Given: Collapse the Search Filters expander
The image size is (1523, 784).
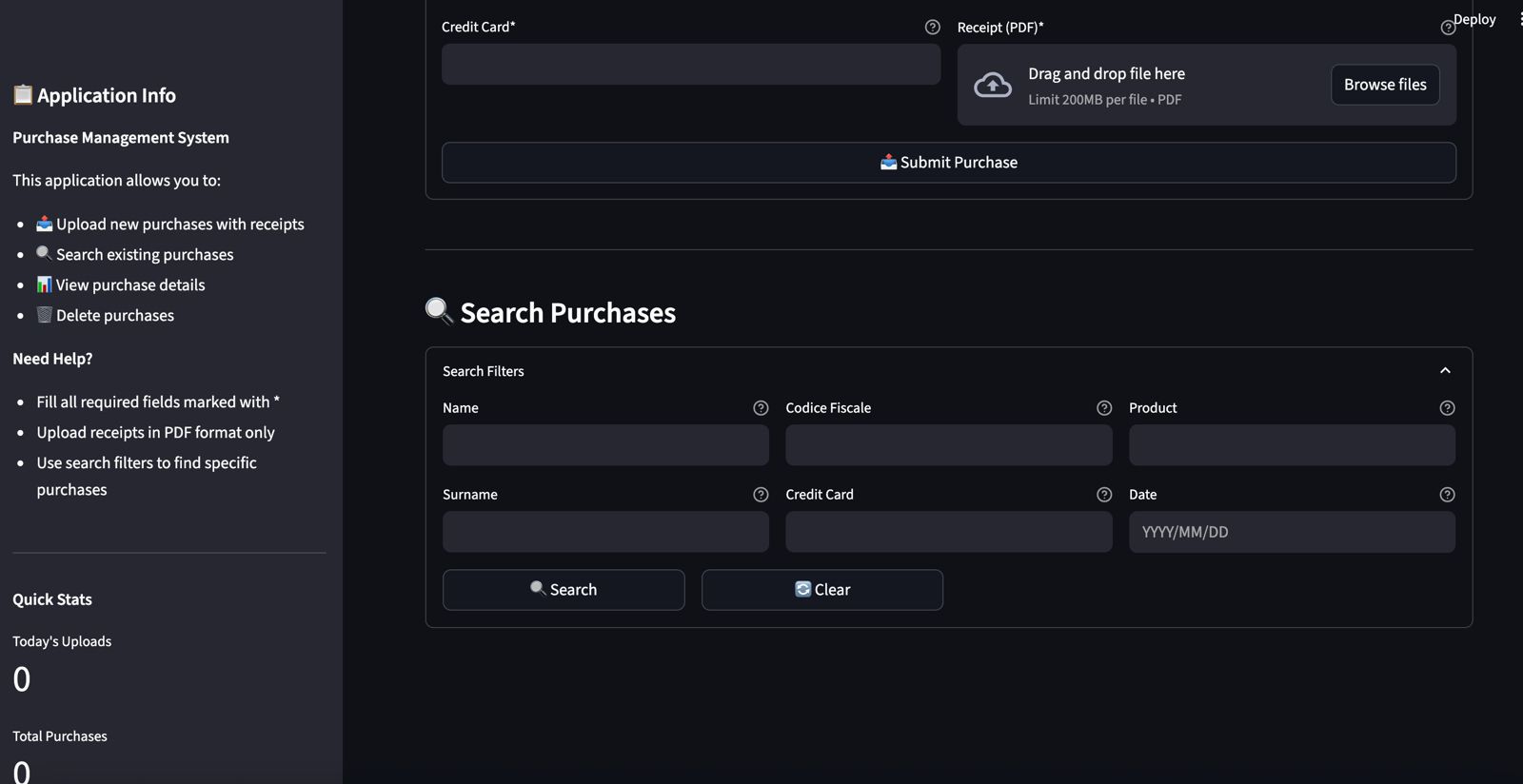Looking at the screenshot, I should click(x=1444, y=371).
